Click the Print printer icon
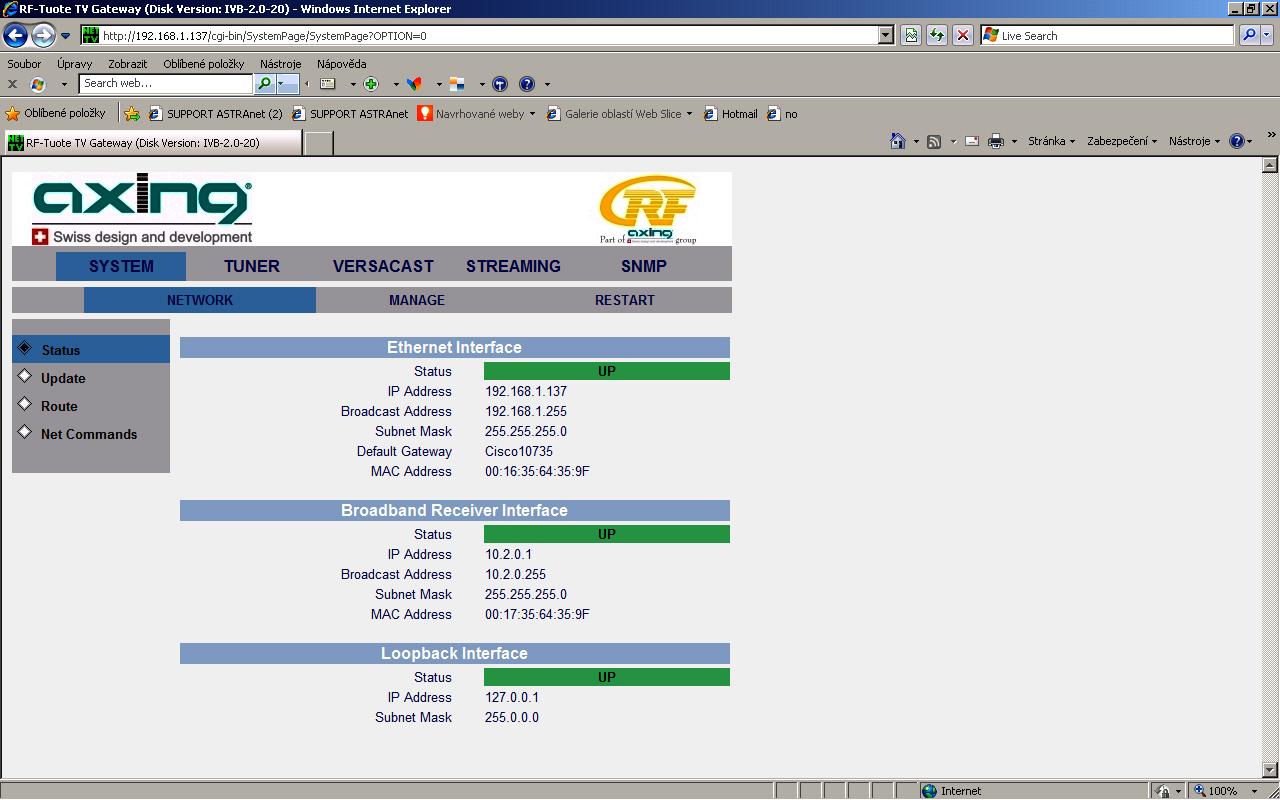Image resolution: width=1280 pixels, height=800 pixels. 996,142
